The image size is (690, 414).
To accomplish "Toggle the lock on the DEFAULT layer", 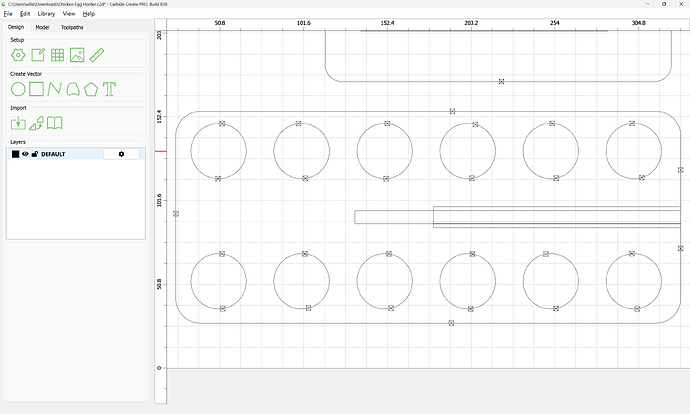I will click(34, 154).
